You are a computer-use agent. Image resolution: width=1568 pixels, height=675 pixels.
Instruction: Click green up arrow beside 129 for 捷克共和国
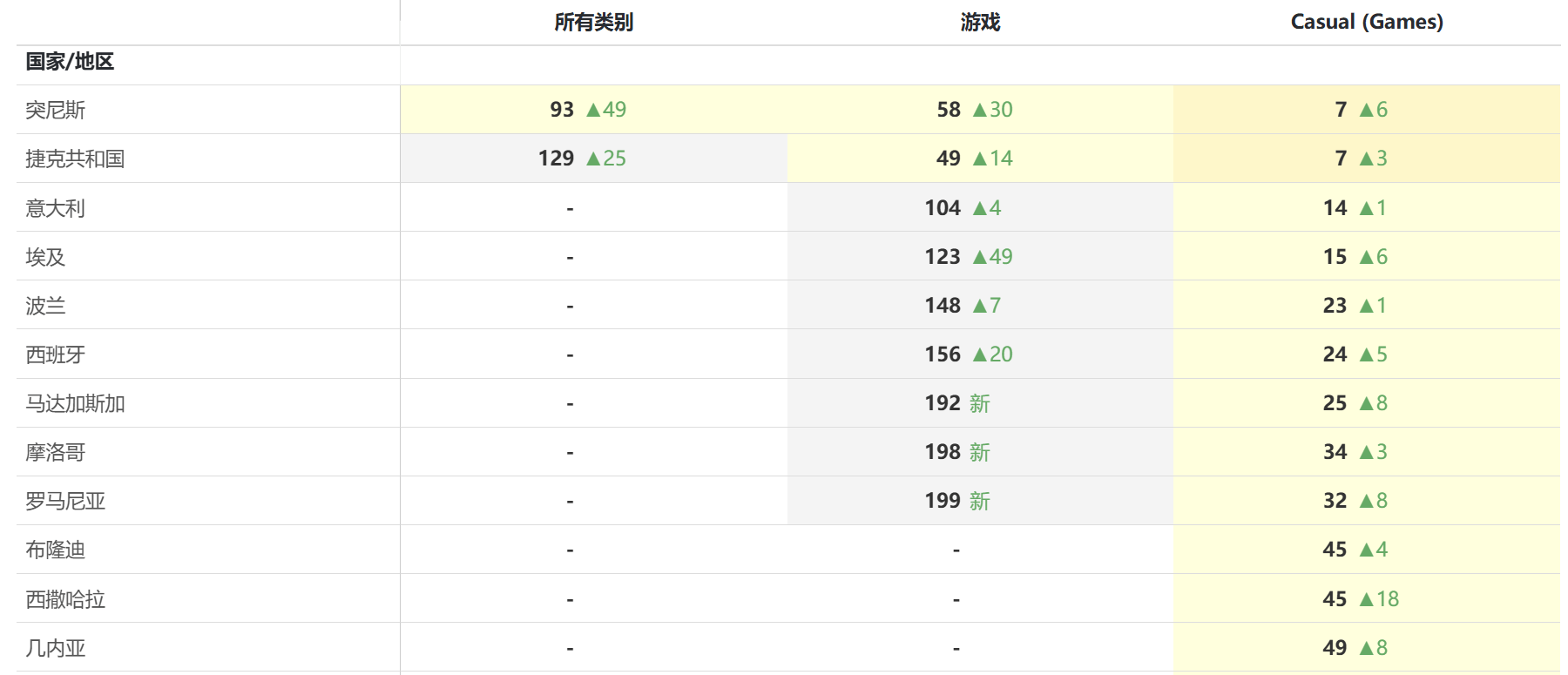[593, 159]
